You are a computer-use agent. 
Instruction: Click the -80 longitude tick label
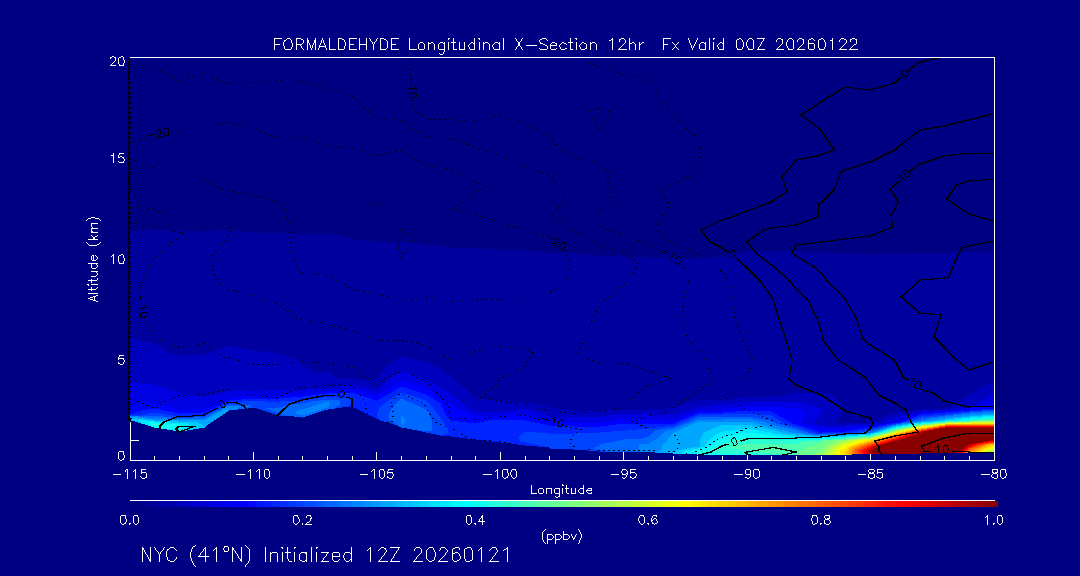pos(993,473)
